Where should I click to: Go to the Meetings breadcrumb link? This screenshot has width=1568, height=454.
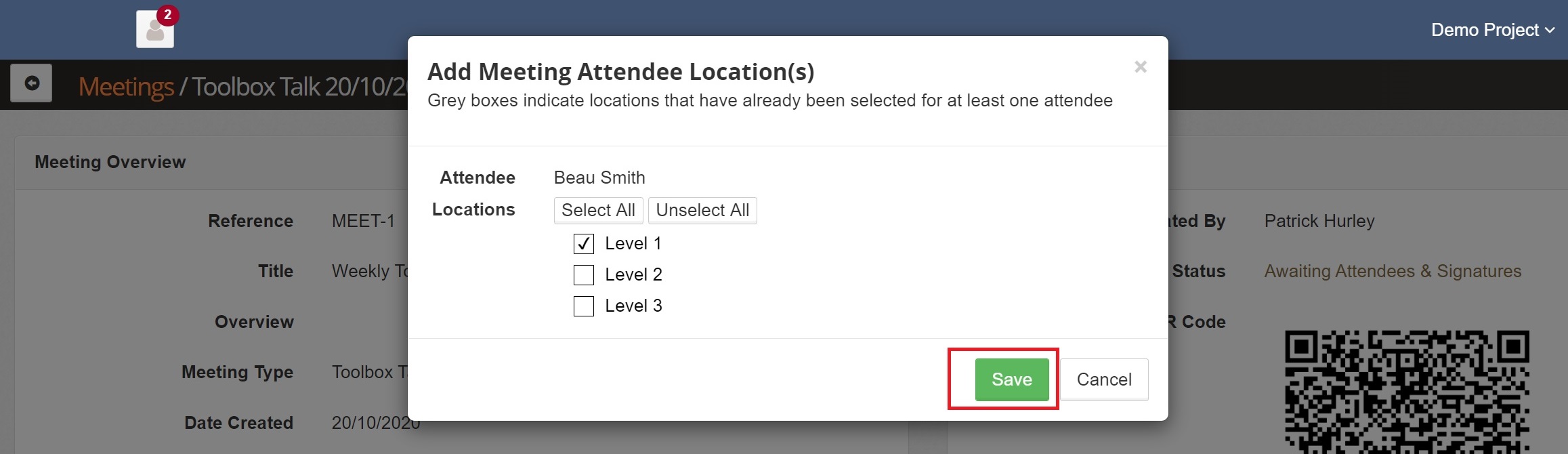click(126, 87)
